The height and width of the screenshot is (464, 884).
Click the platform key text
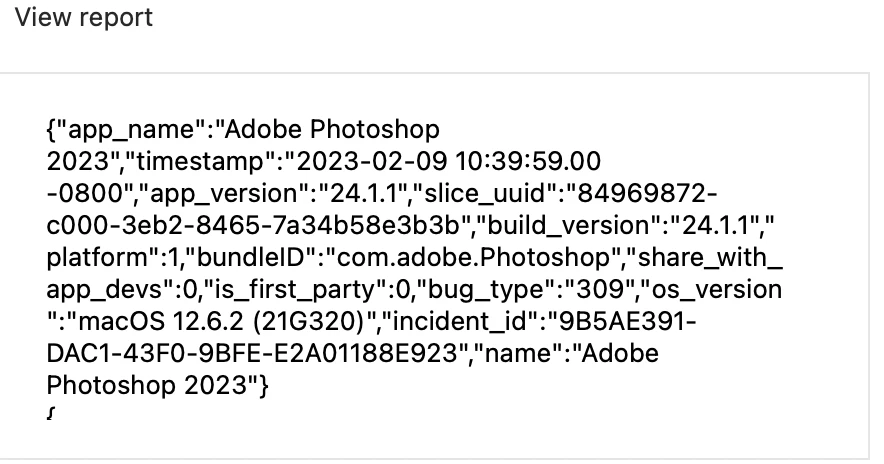tap(97, 258)
